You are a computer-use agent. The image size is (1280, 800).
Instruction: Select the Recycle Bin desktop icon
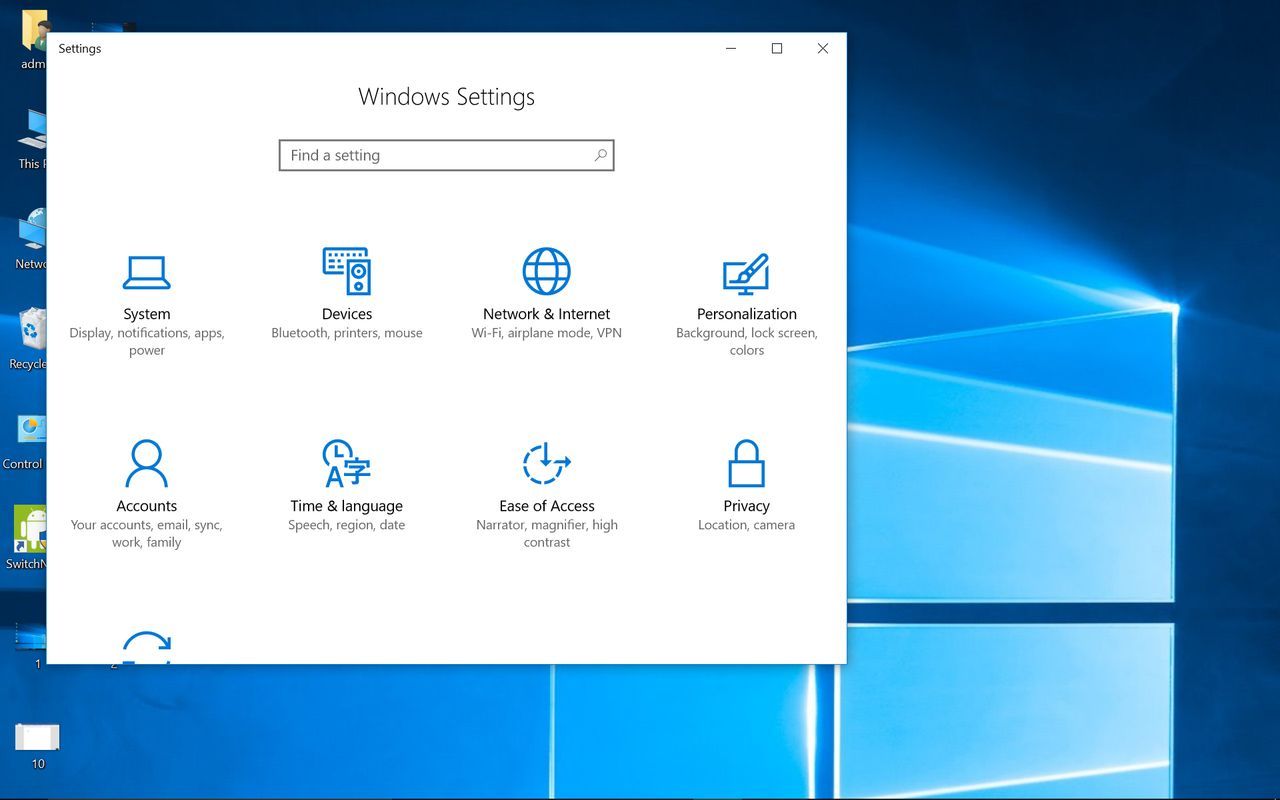pos(32,332)
